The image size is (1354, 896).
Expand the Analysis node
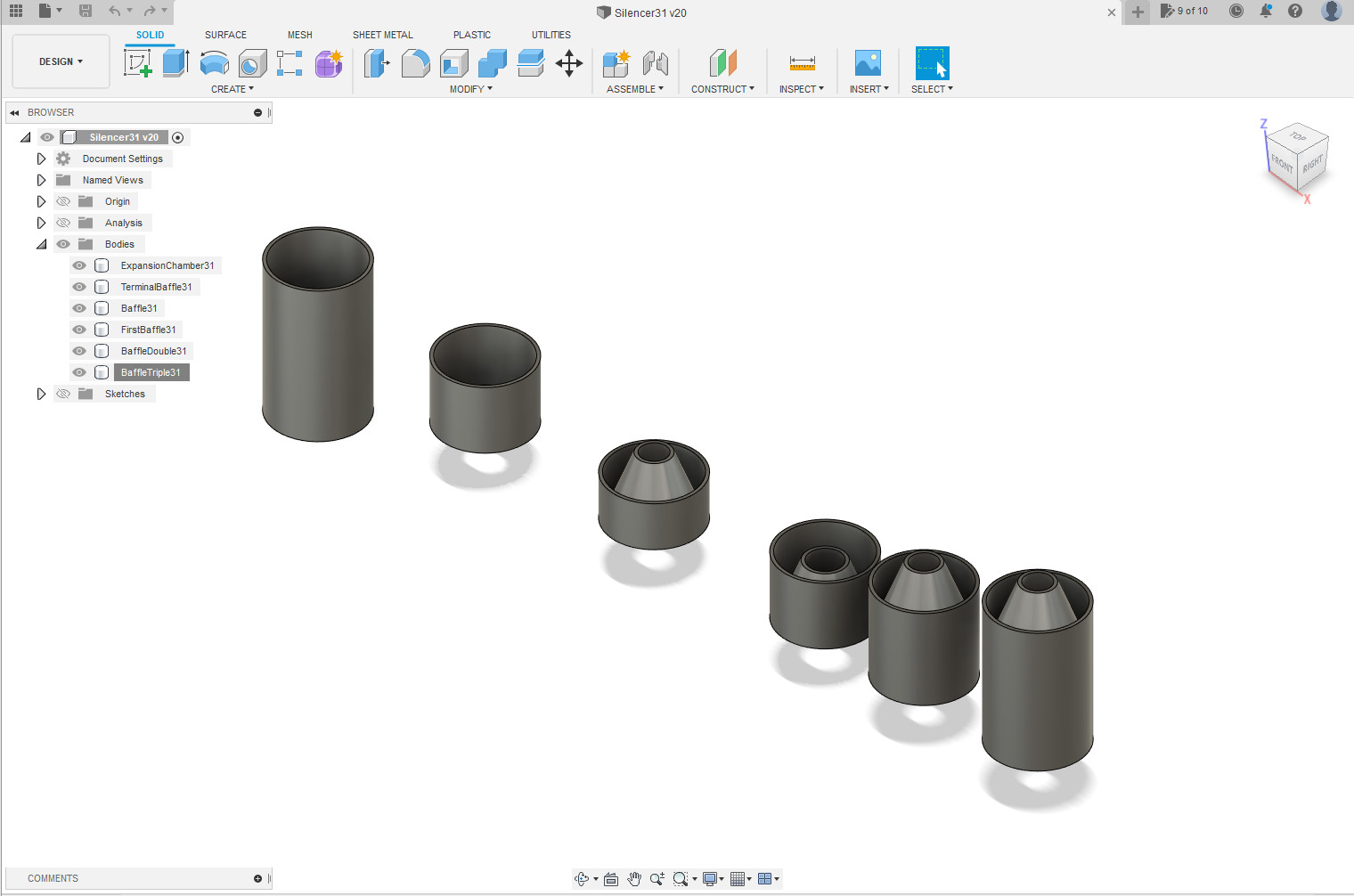tap(41, 223)
